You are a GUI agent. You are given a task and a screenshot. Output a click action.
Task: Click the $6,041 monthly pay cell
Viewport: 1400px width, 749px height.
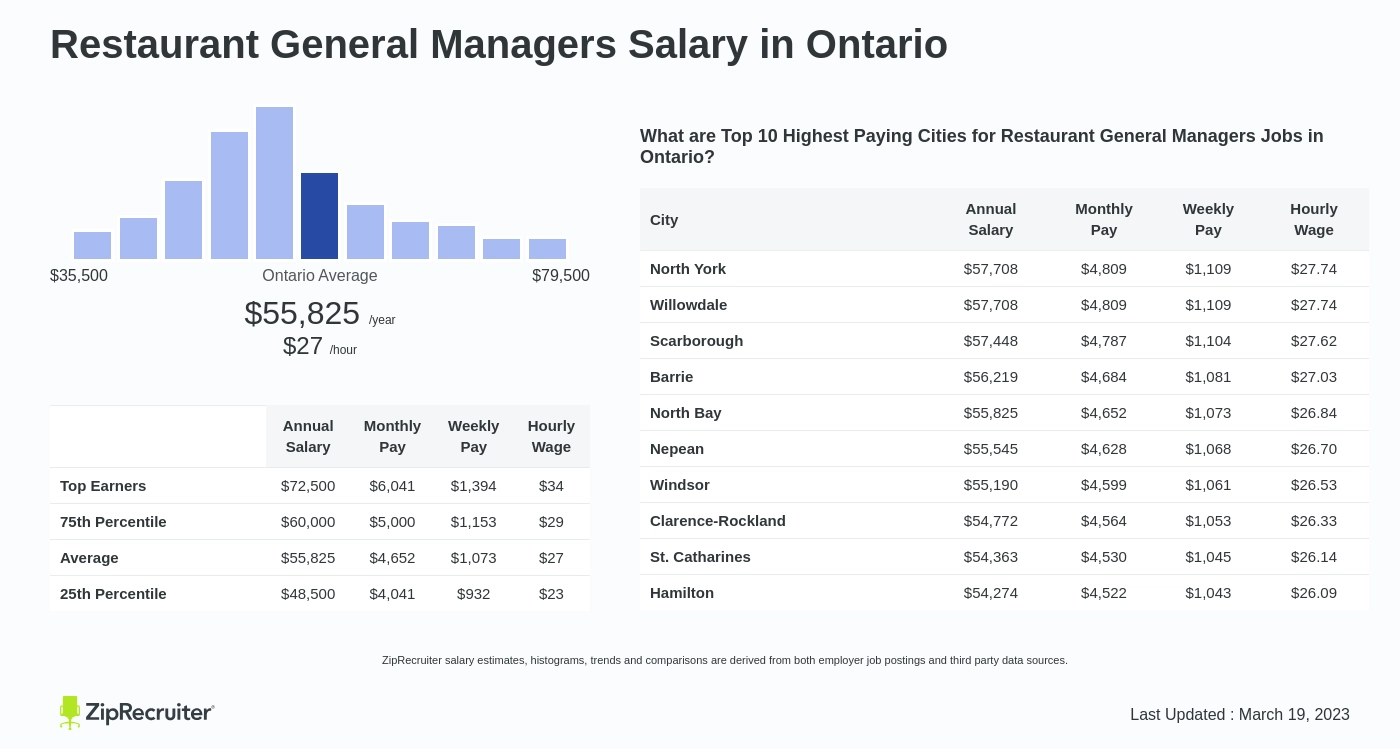[x=392, y=486]
